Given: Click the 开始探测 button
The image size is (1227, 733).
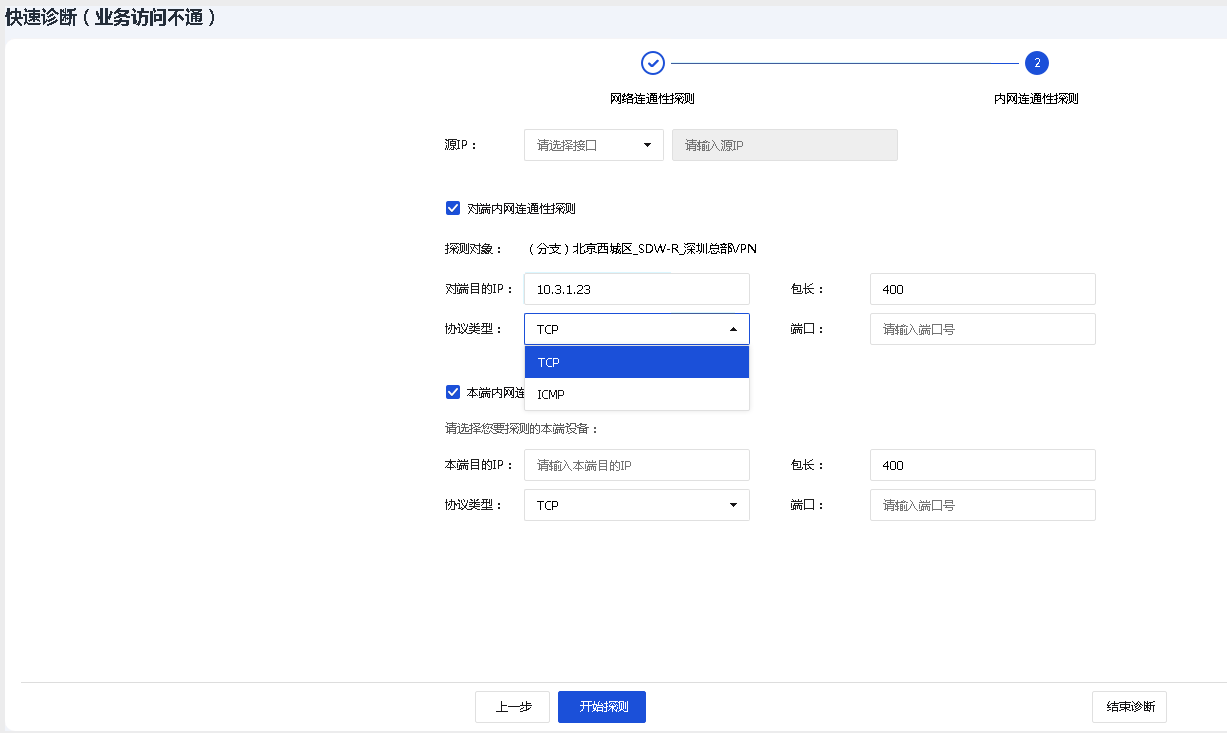Looking at the screenshot, I should click(601, 707).
